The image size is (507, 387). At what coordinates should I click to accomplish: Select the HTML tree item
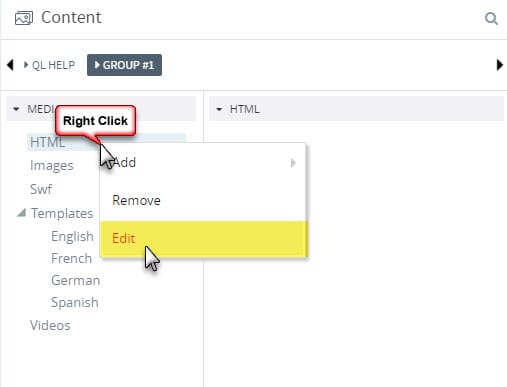click(47, 142)
